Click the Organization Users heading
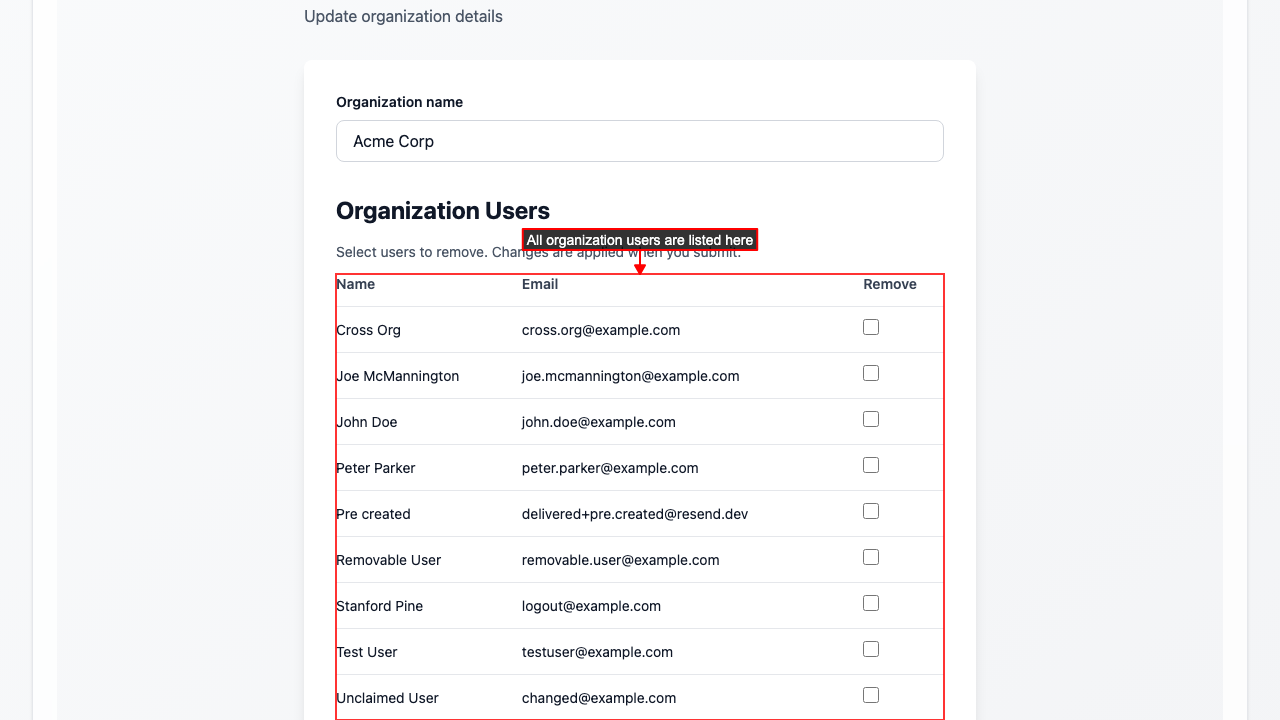This screenshot has height=720, width=1280. click(443, 211)
